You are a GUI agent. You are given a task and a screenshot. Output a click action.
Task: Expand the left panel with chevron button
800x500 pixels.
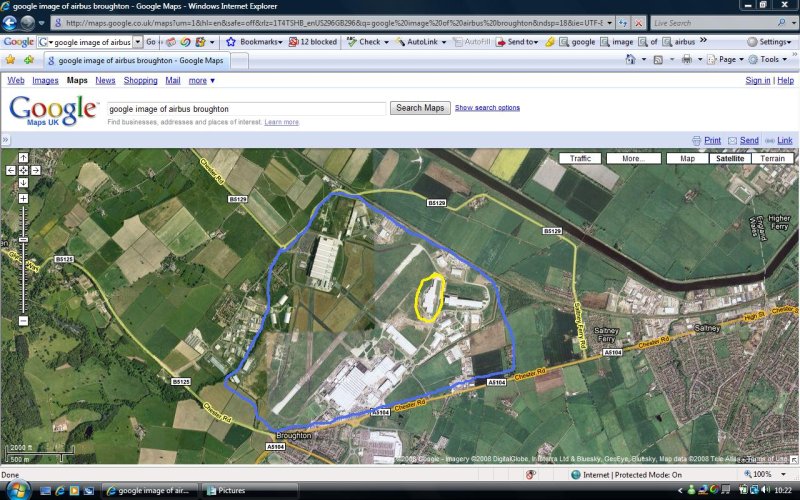pos(5,141)
